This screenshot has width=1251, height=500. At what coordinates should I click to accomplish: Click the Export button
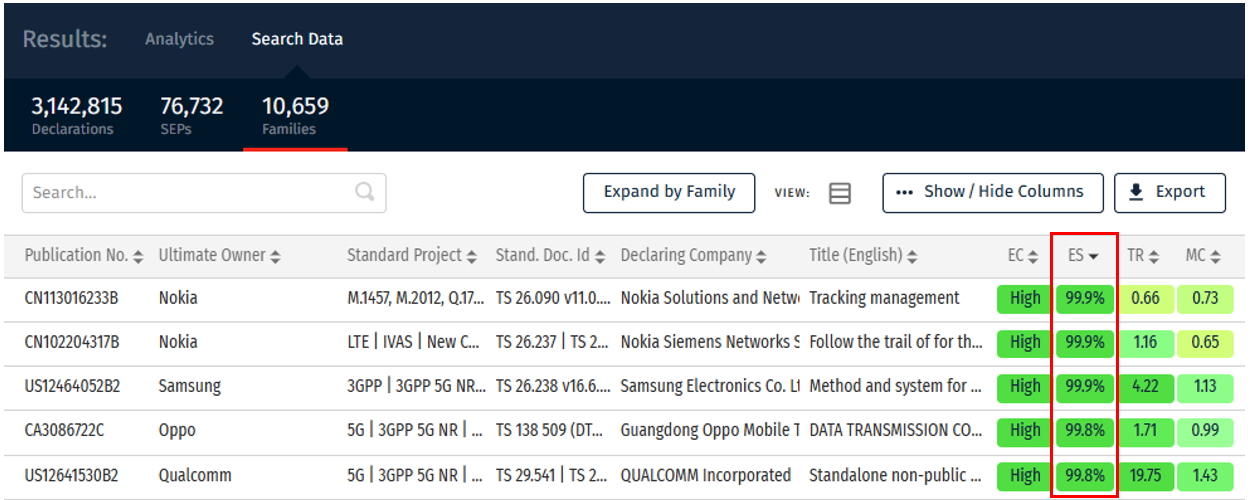[x=1169, y=192]
